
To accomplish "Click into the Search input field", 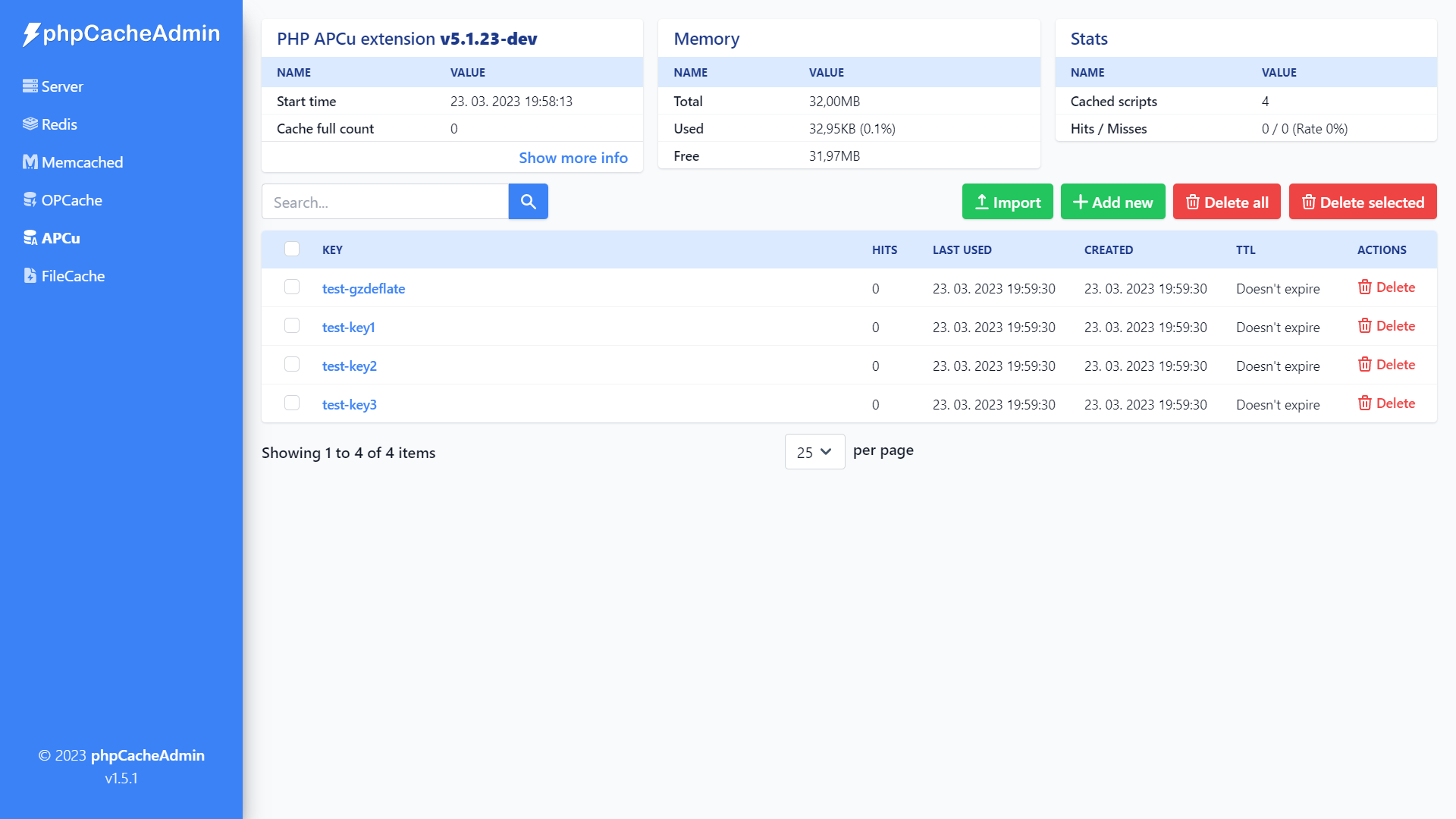I will click(384, 202).
